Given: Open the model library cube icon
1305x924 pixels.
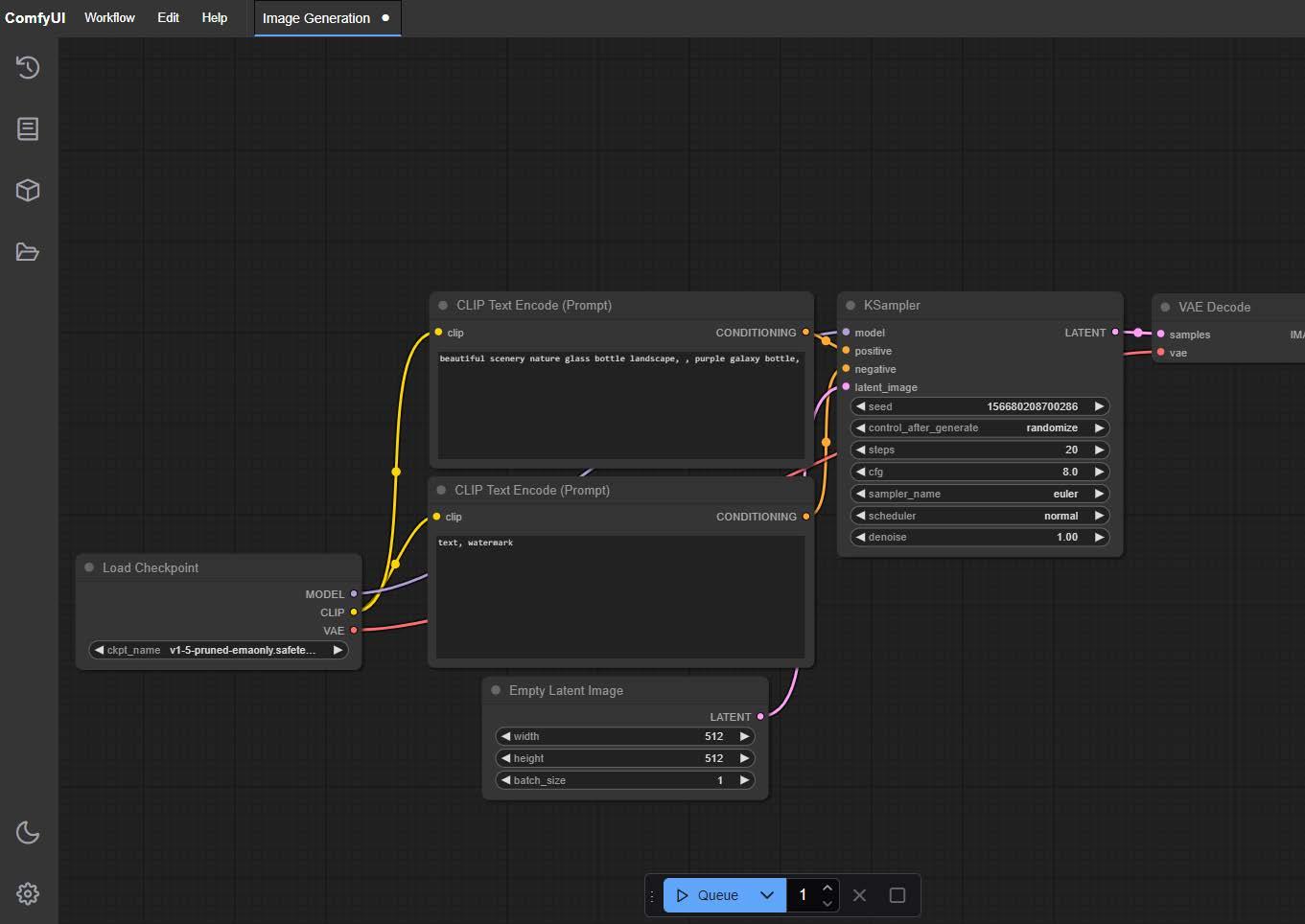Looking at the screenshot, I should click(x=28, y=190).
